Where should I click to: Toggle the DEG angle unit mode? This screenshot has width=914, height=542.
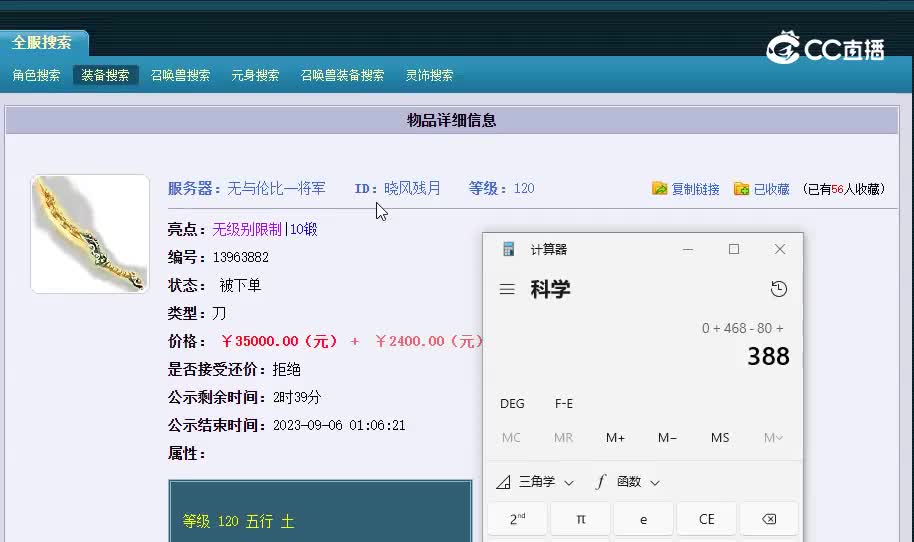point(512,404)
